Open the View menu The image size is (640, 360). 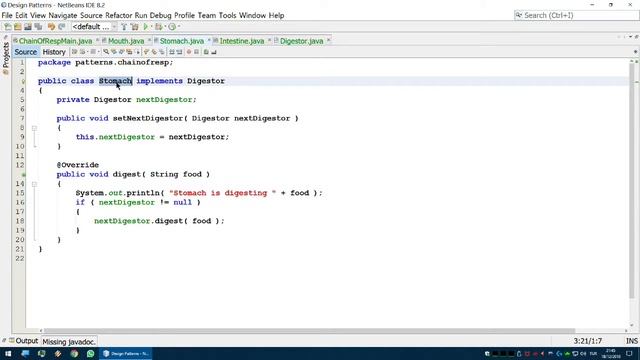coord(38,16)
